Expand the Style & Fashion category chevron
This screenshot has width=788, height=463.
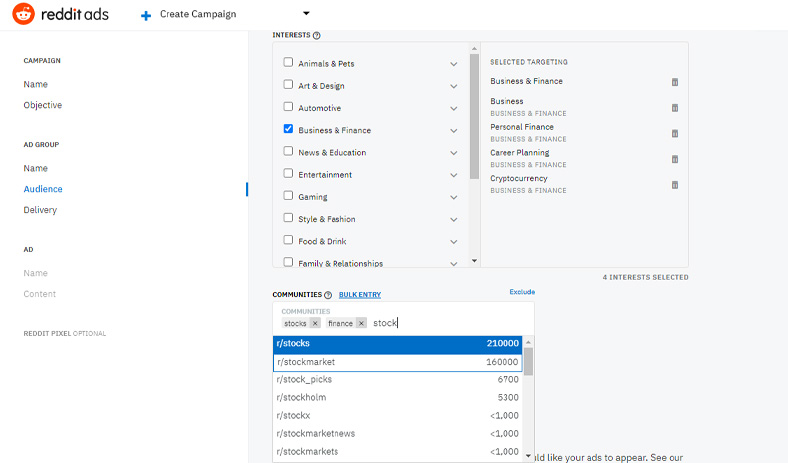tap(454, 220)
